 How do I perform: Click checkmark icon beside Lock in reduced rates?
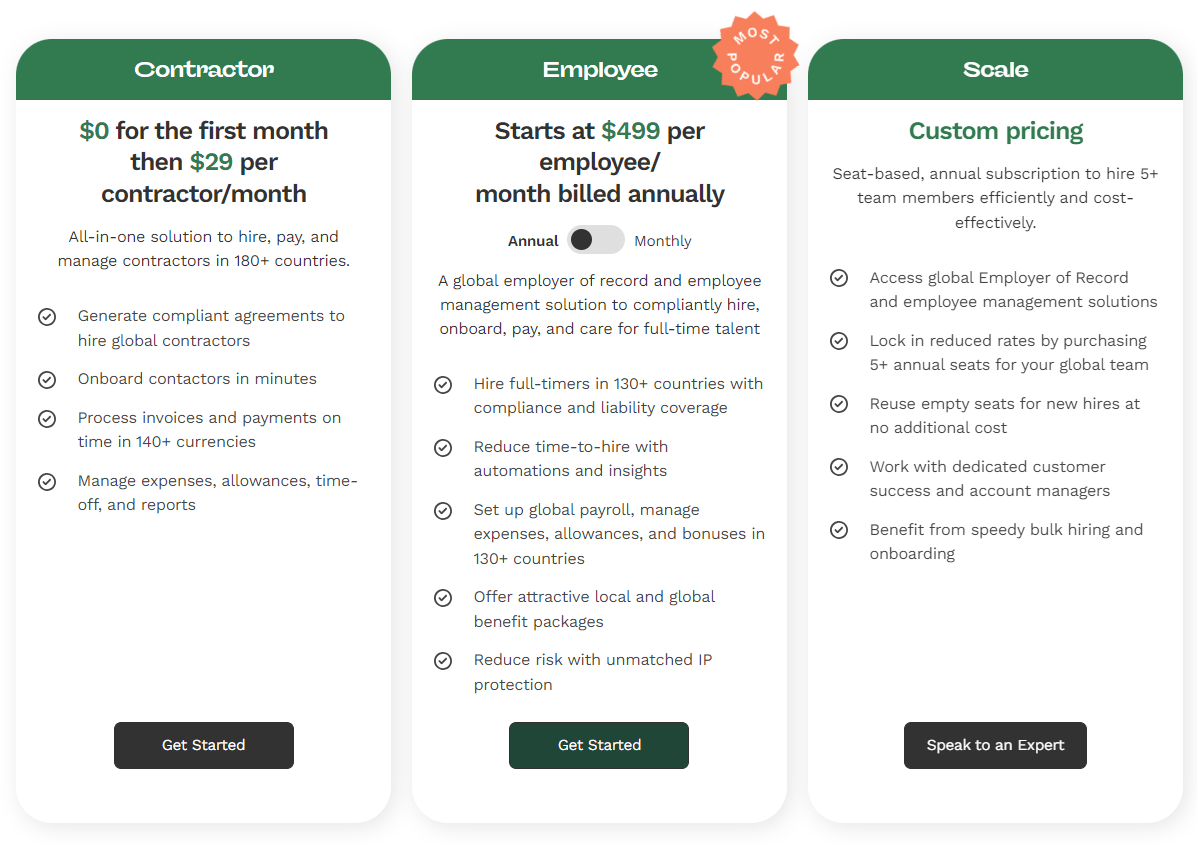tap(839, 341)
